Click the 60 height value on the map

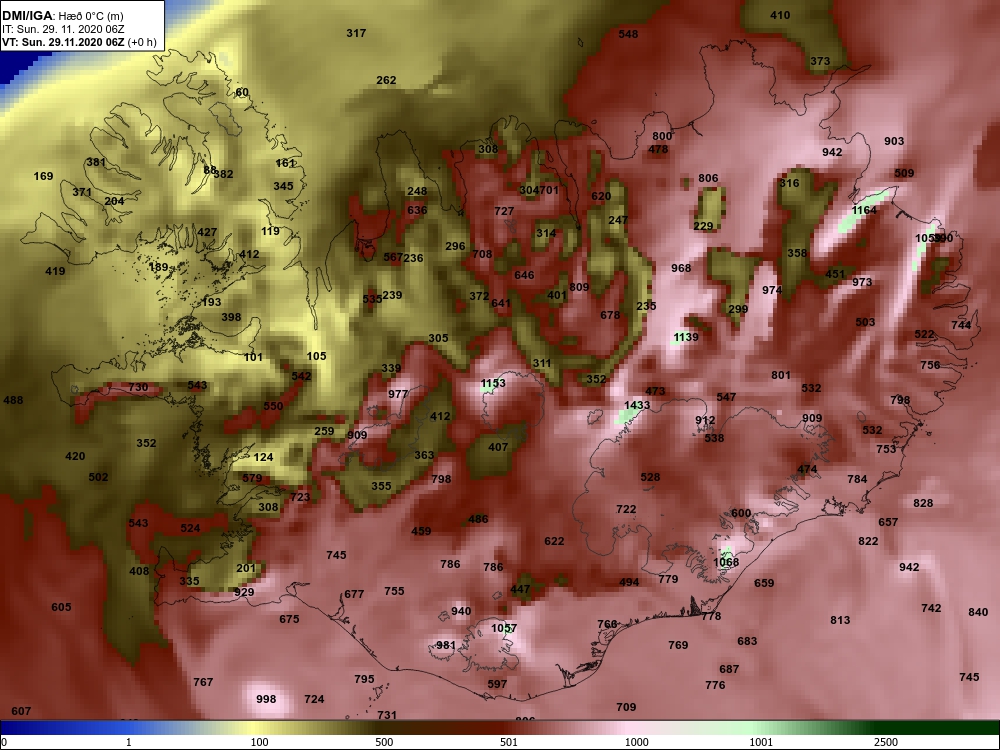coord(242,92)
